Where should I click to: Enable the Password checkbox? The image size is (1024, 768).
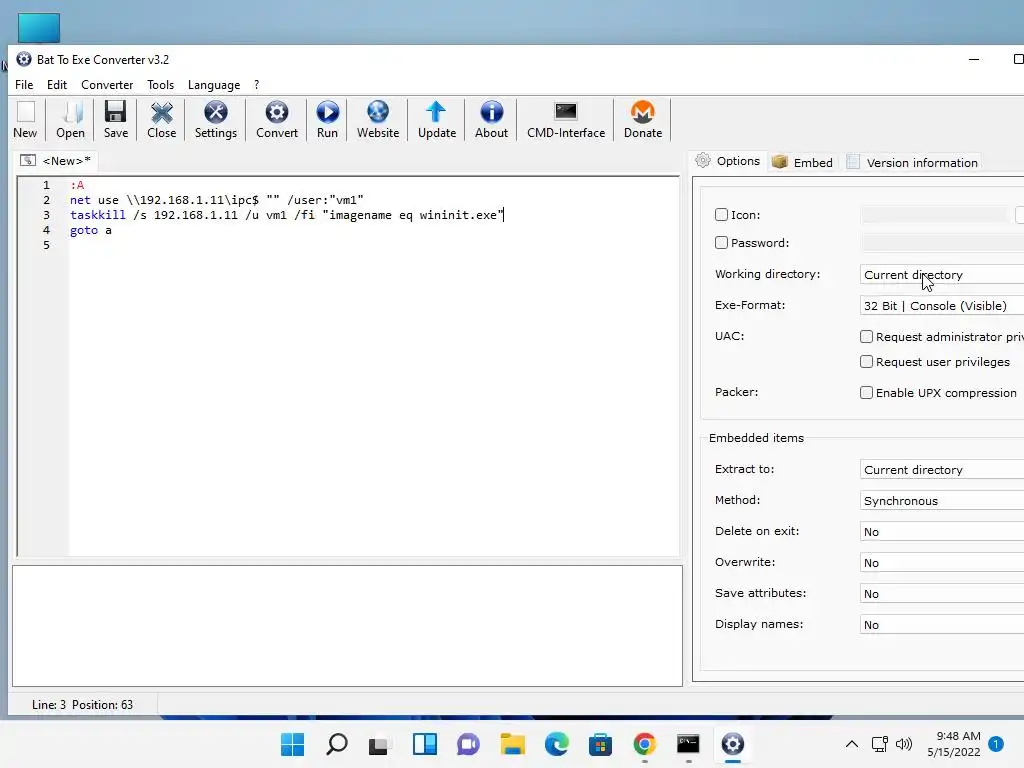coord(721,242)
